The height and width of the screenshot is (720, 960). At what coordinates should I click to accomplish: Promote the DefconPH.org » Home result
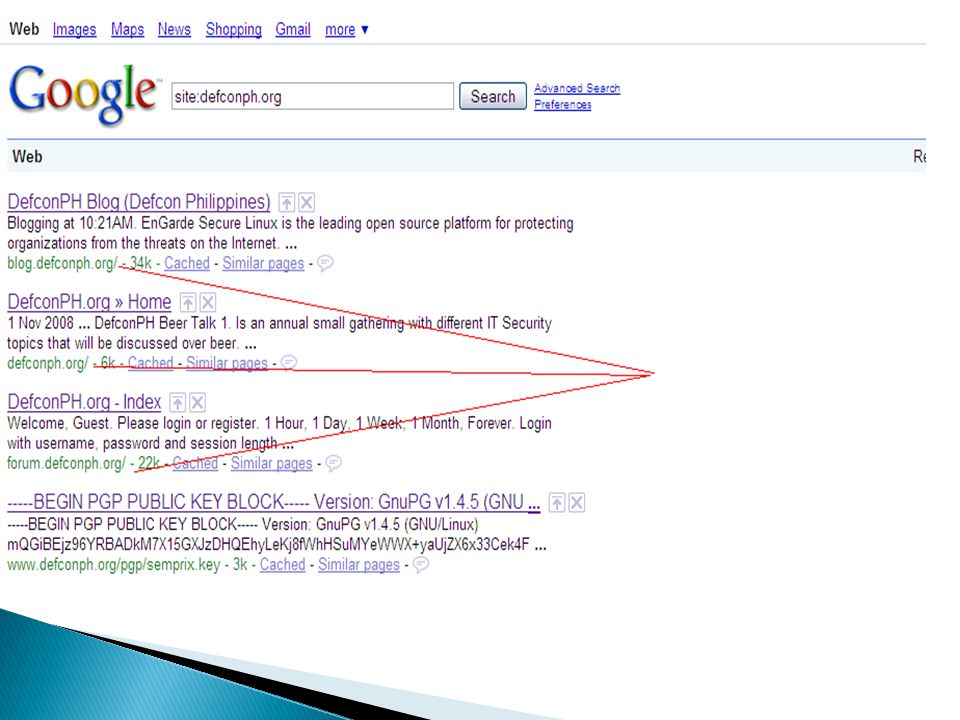[188, 302]
